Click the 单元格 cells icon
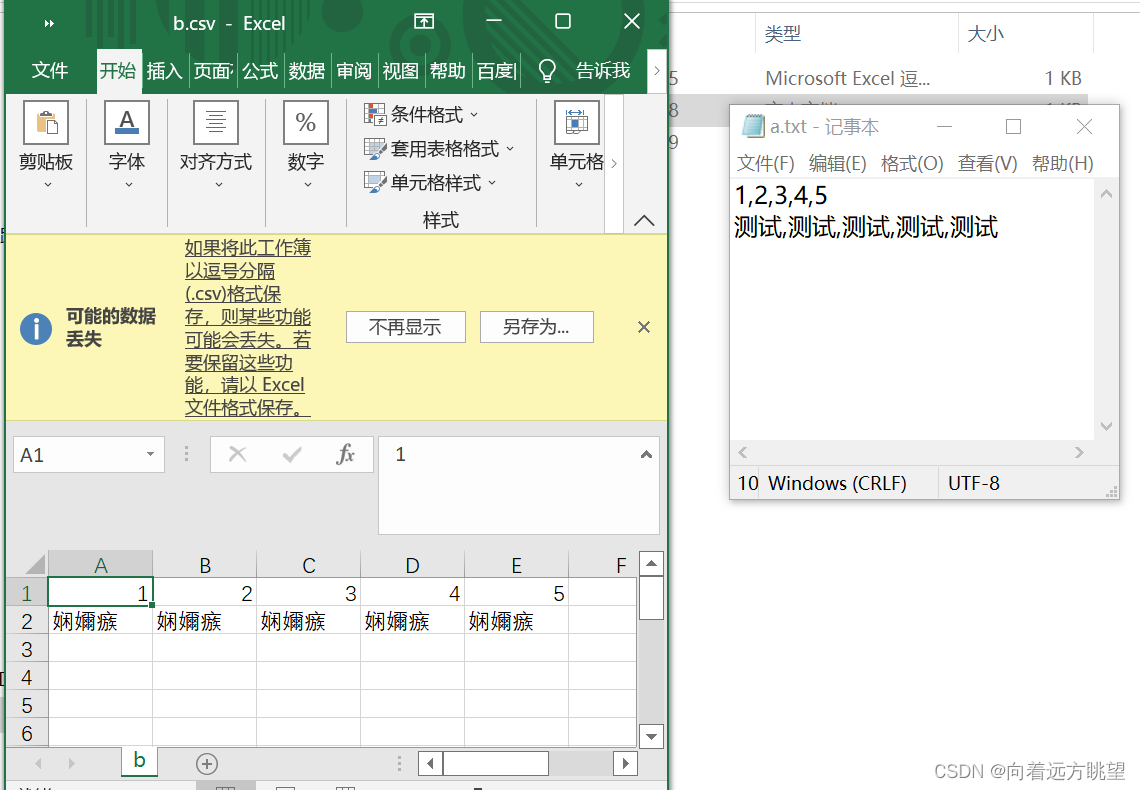The width and height of the screenshot is (1140, 790). [x=577, y=122]
